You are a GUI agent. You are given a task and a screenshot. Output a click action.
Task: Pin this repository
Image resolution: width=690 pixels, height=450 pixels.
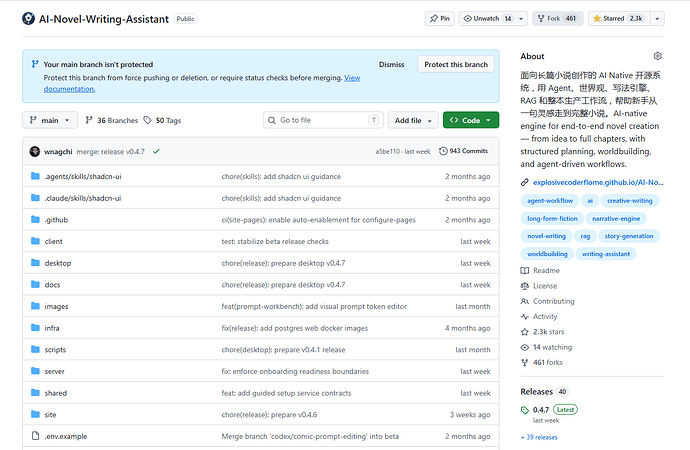click(x=440, y=18)
